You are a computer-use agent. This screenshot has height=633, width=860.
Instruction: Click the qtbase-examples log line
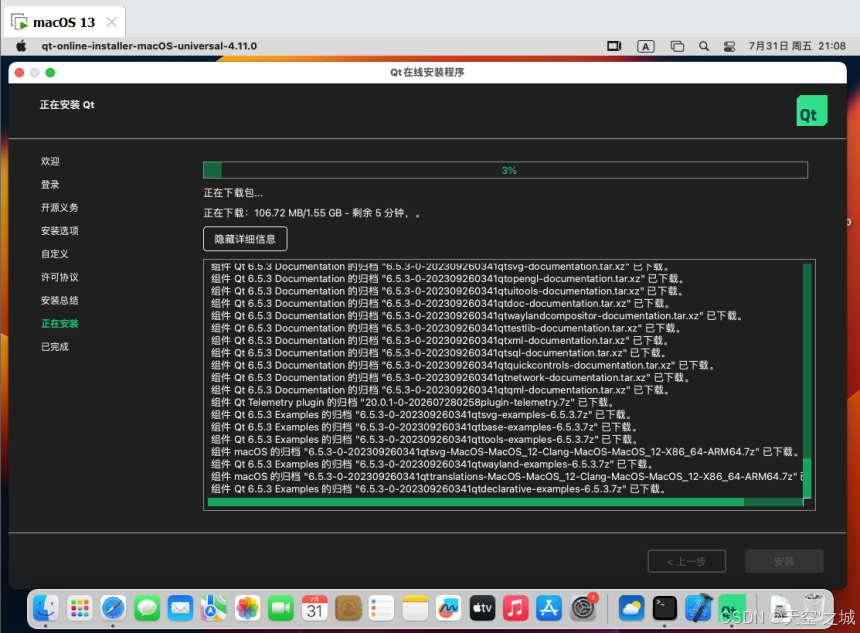click(x=425, y=427)
